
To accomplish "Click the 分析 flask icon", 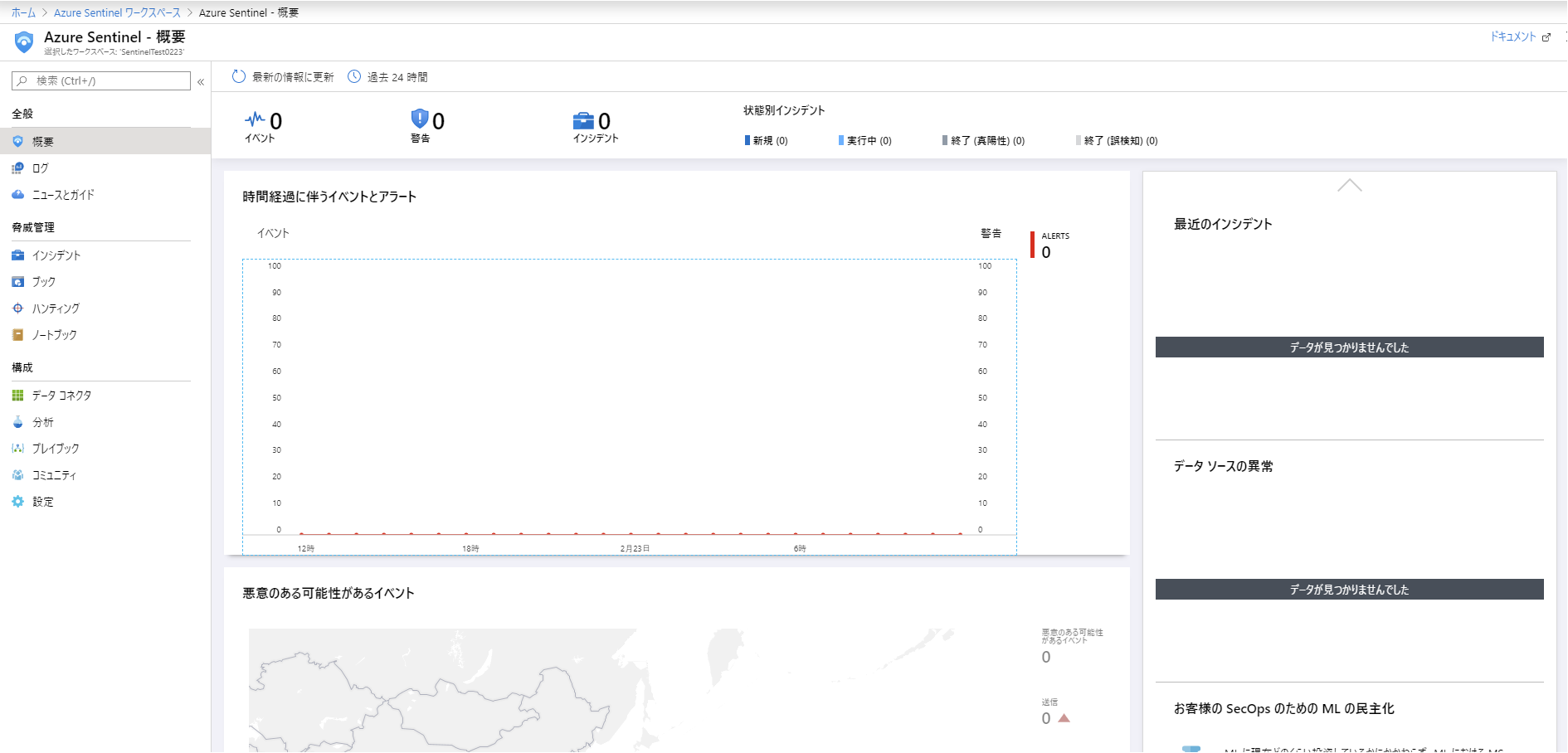I will 17,422.
